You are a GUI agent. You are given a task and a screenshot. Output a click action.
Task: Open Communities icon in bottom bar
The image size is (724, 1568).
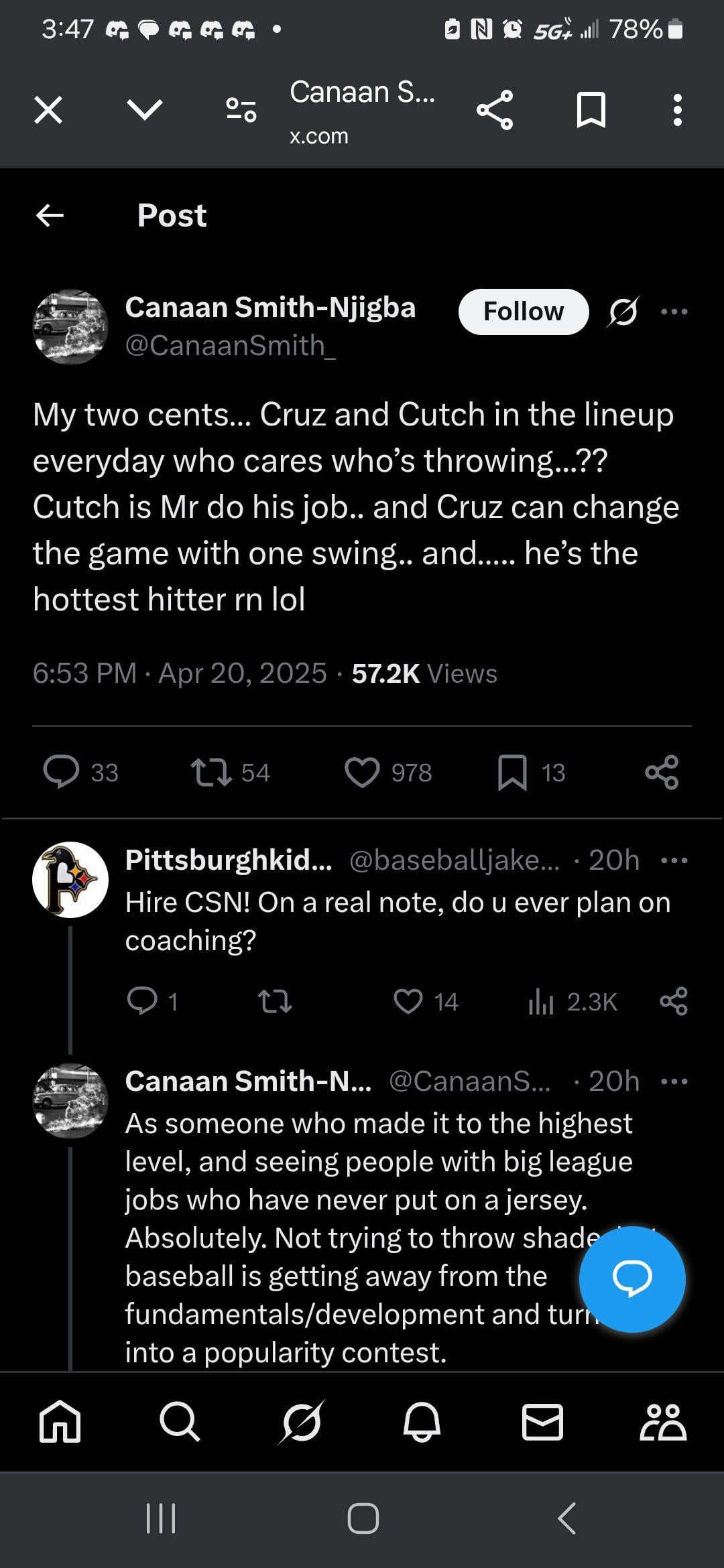point(662,1421)
